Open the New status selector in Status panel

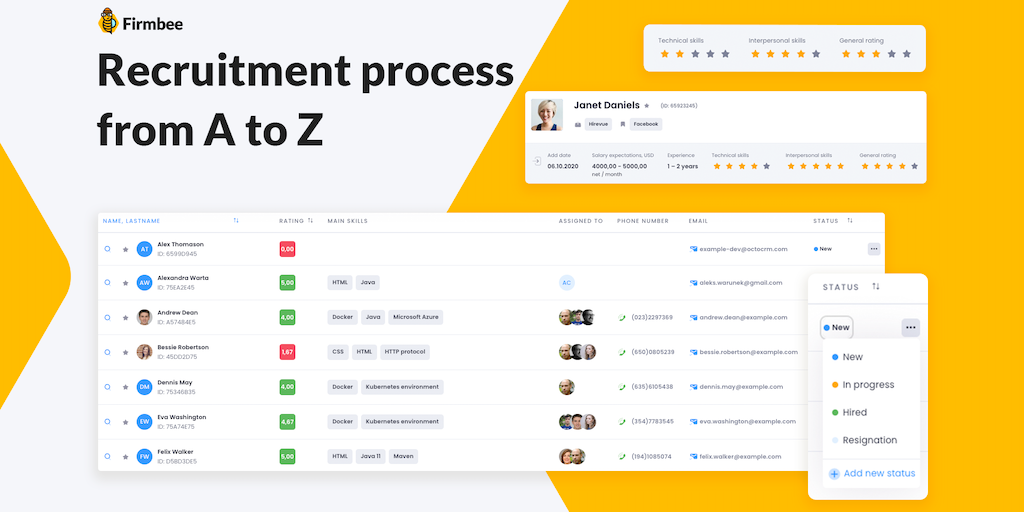coord(837,328)
